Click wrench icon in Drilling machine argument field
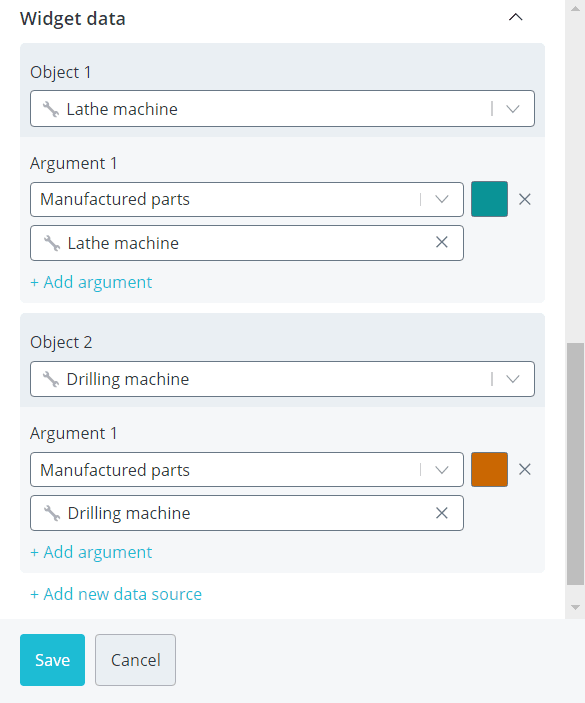This screenshot has width=585, height=703. [x=52, y=513]
